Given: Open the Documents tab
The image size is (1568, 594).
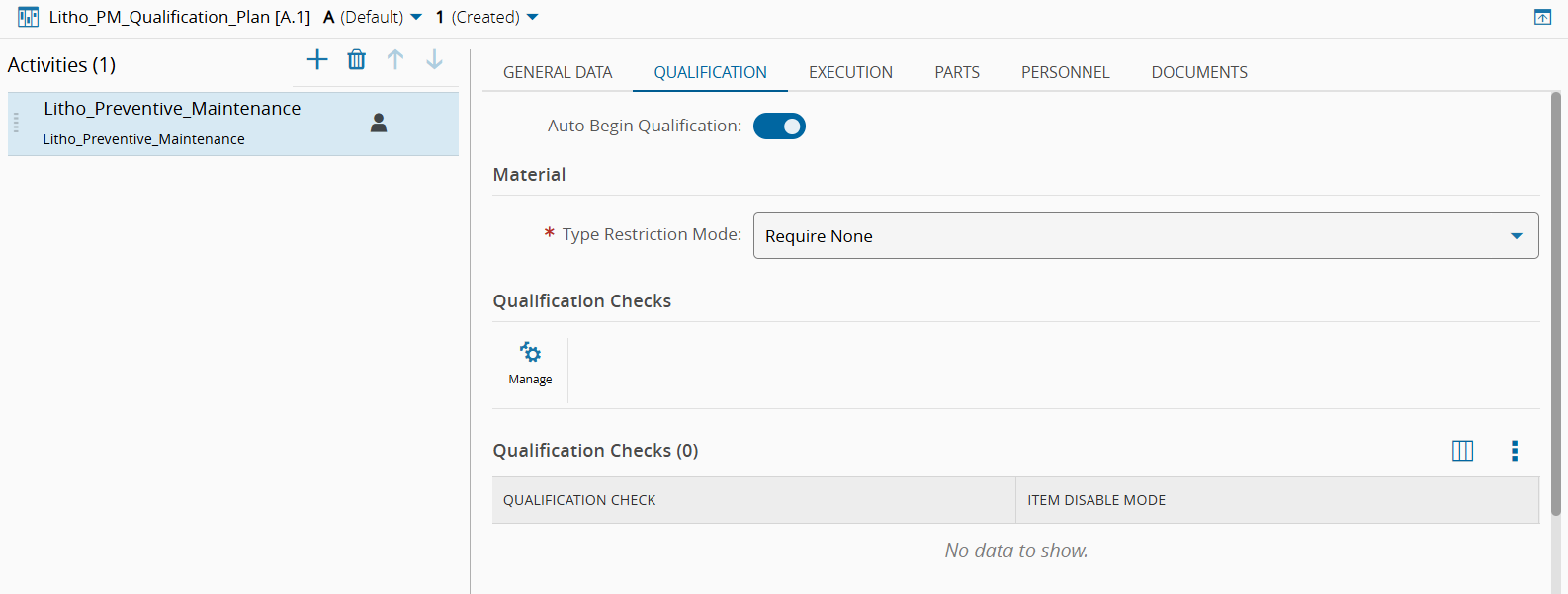Looking at the screenshot, I should pyautogui.click(x=1199, y=72).
